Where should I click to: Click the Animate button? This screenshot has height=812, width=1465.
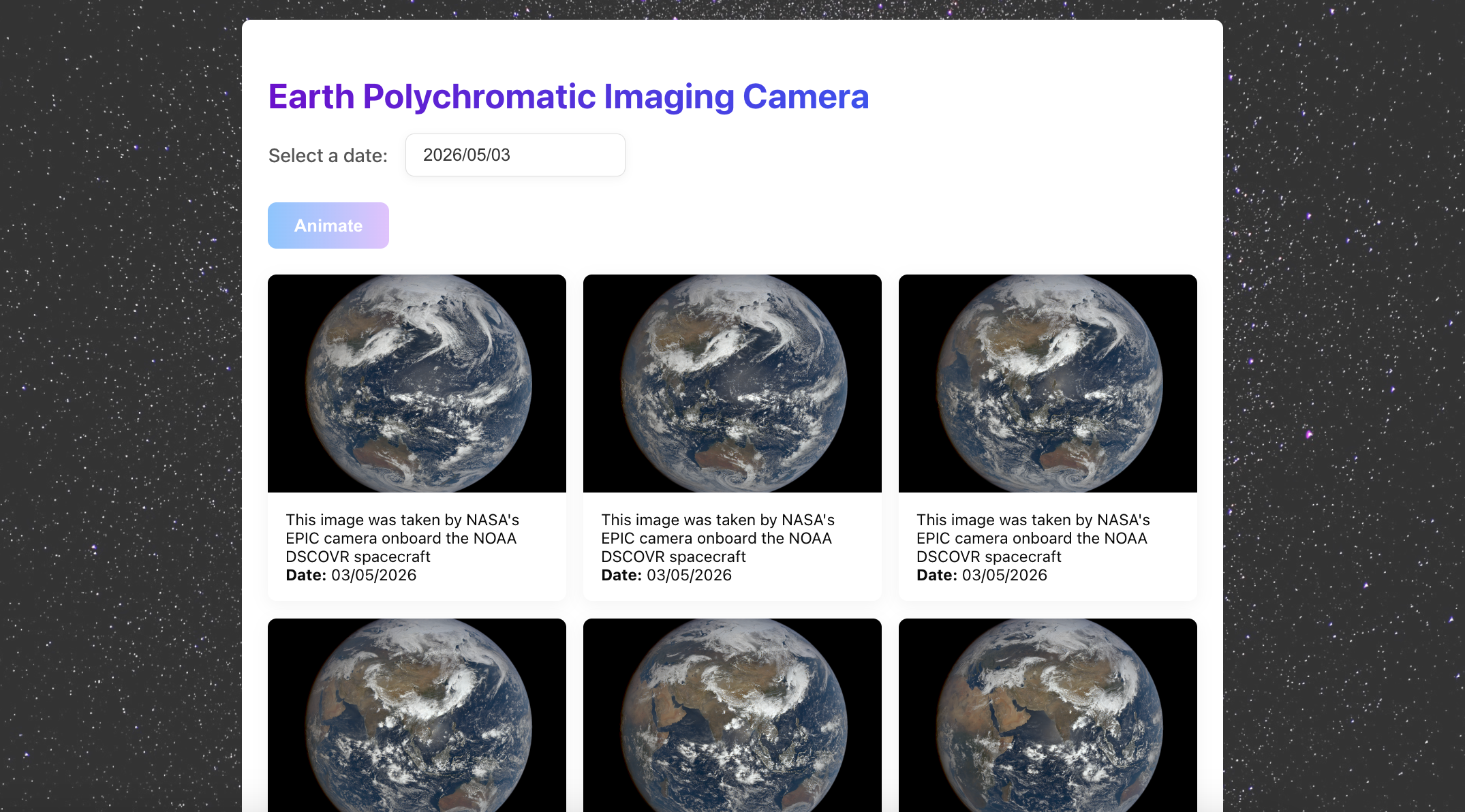[328, 225]
